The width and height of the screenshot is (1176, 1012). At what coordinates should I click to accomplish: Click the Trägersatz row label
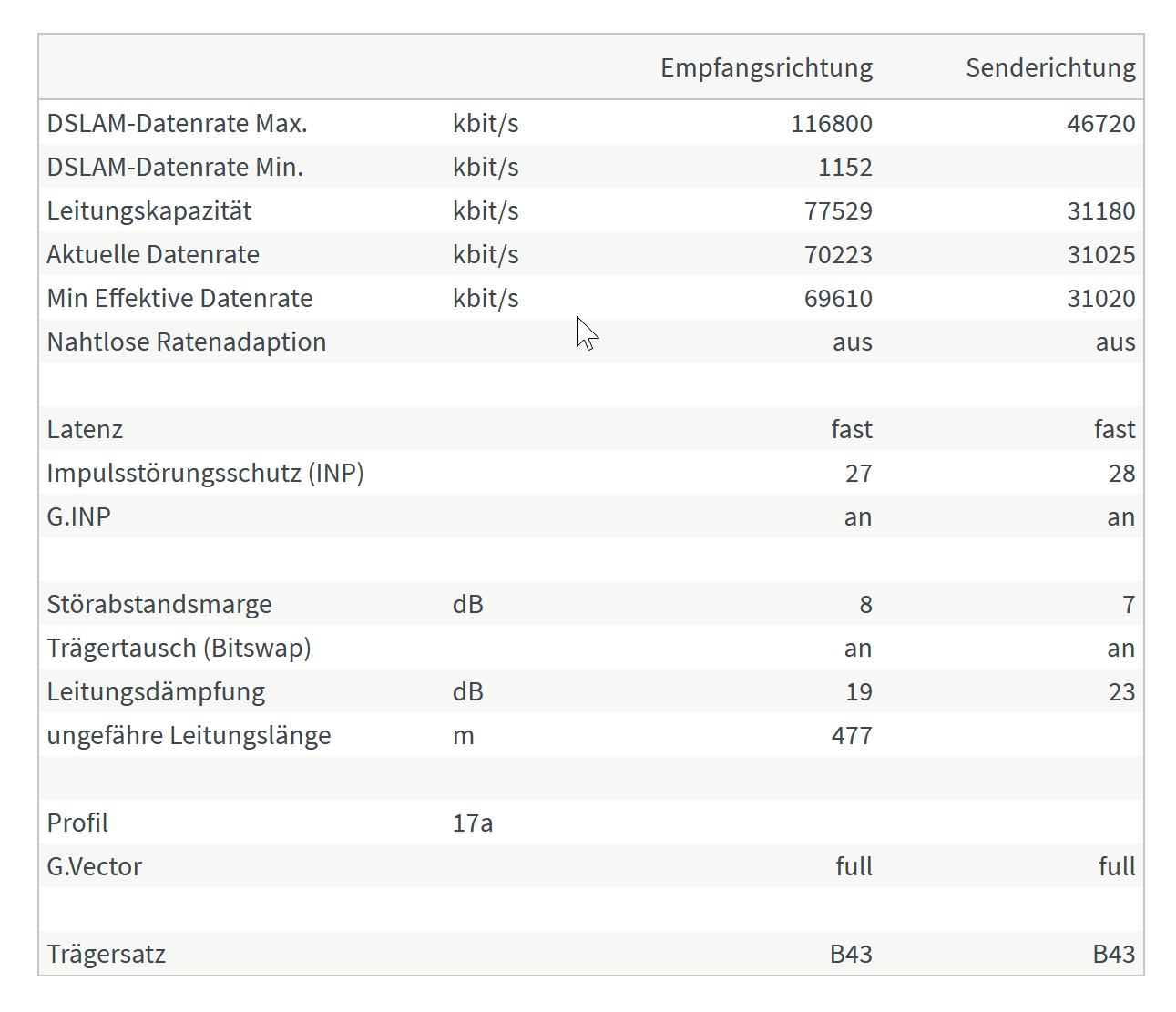pyautogui.click(x=106, y=954)
